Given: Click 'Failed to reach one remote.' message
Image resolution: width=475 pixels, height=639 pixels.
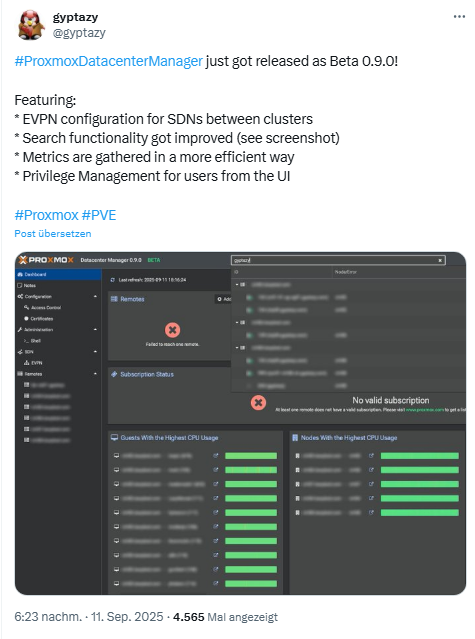Looking at the screenshot, I should [x=173, y=344].
